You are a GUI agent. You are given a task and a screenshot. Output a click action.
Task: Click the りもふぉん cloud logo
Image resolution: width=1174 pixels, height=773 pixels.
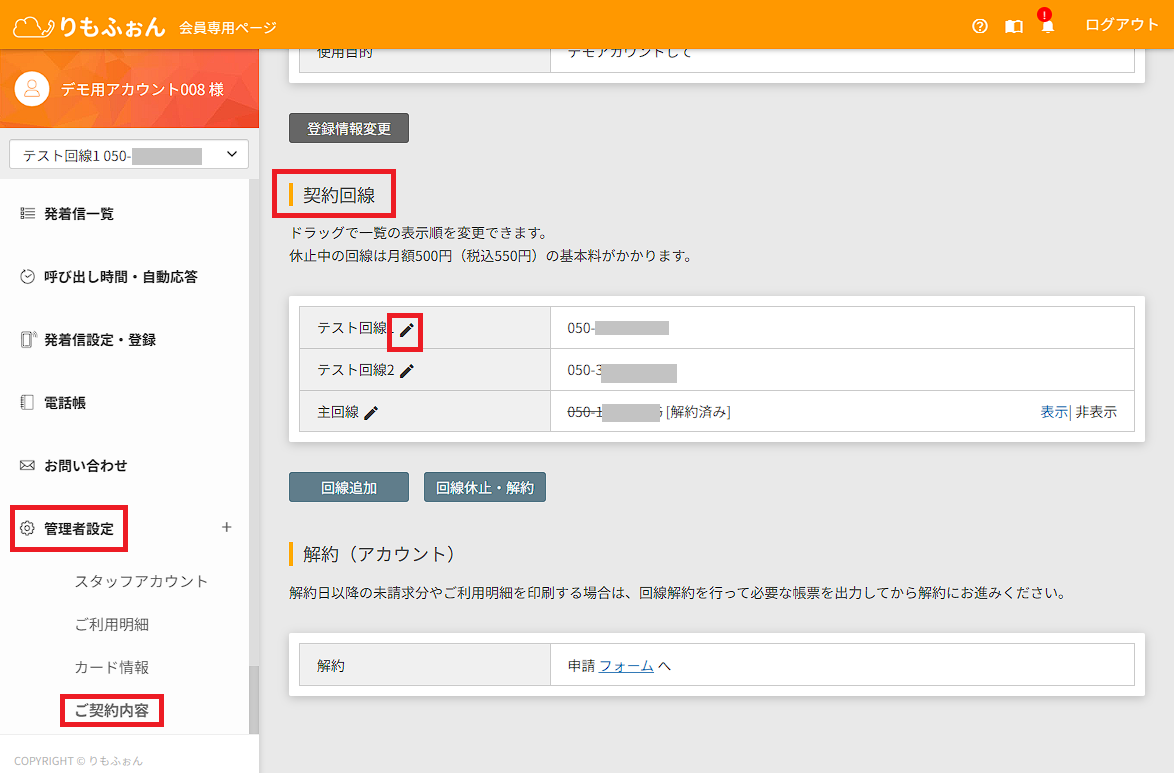point(90,26)
